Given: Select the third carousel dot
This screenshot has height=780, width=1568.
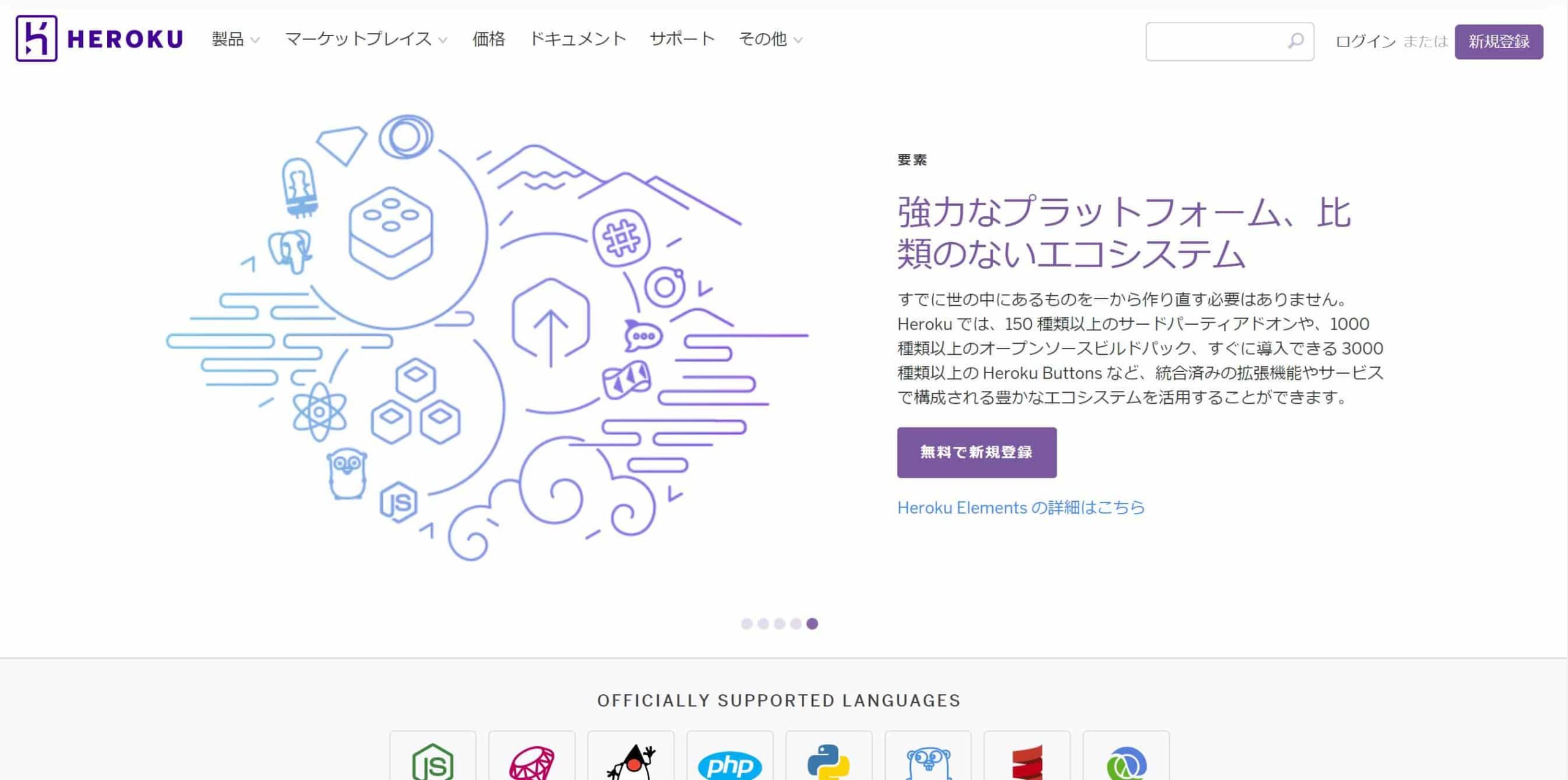Looking at the screenshot, I should (779, 624).
